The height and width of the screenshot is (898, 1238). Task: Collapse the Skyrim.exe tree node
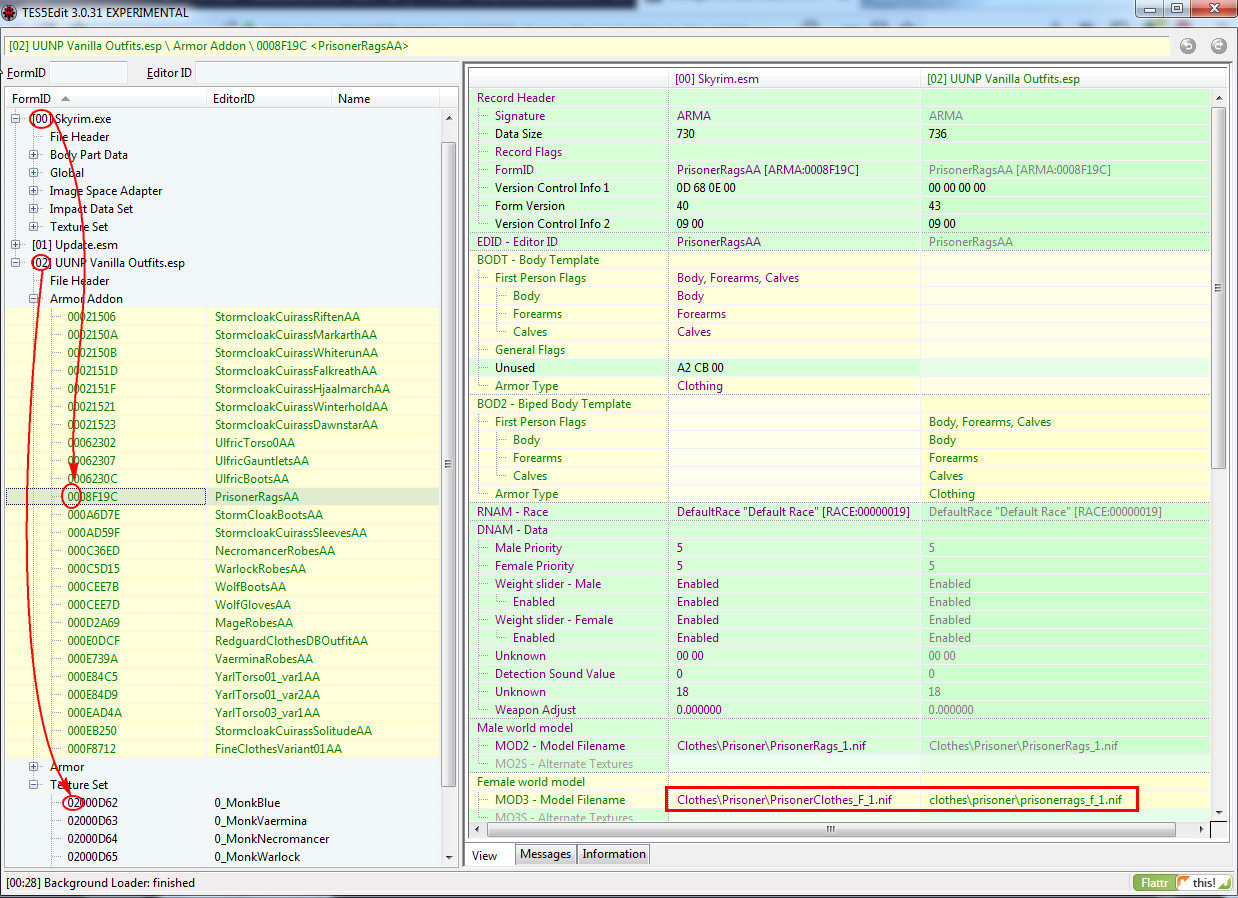16,119
